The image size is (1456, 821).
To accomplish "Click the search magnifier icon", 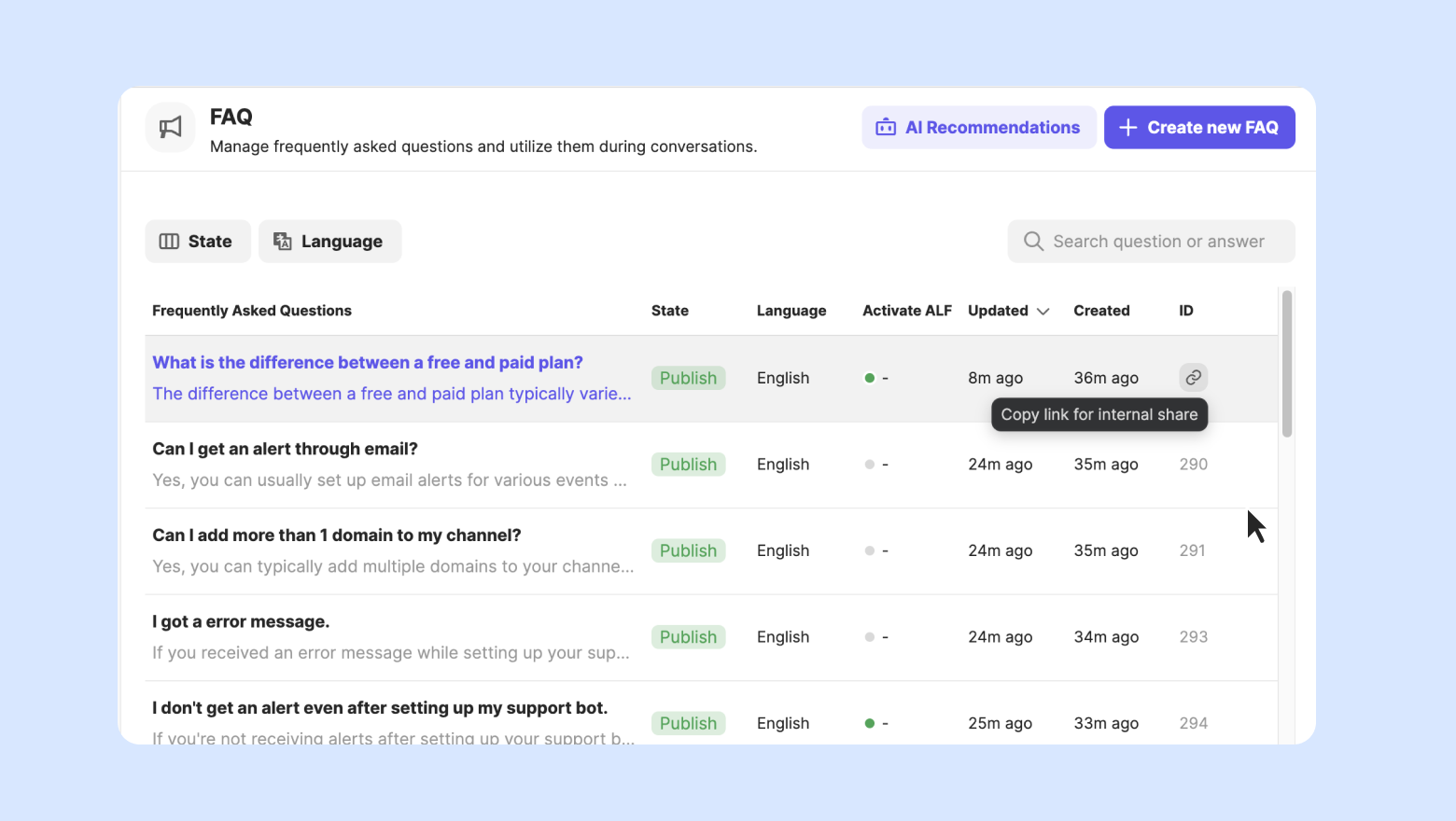I will coord(1033,242).
